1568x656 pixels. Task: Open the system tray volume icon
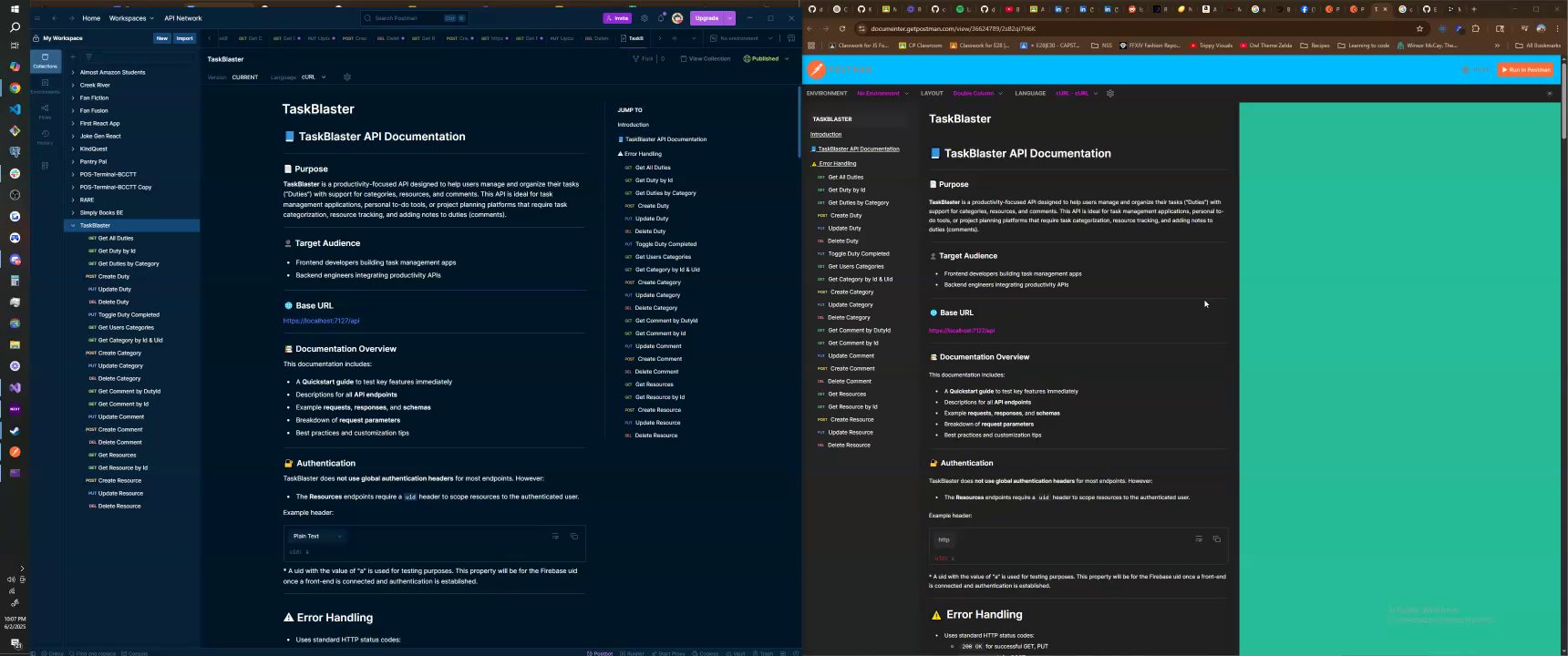11,579
